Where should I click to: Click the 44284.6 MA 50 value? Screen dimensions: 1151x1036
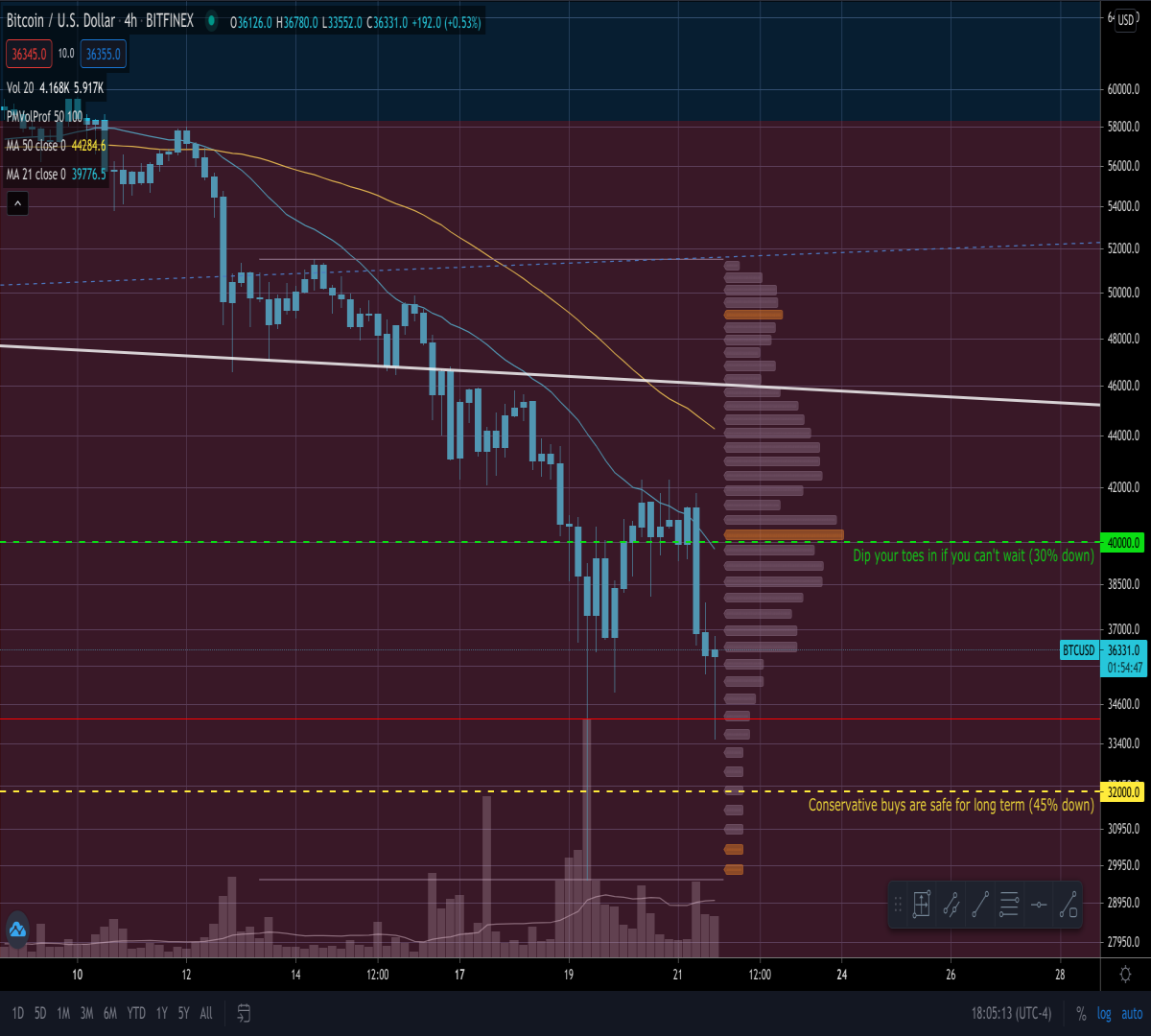[x=88, y=145]
